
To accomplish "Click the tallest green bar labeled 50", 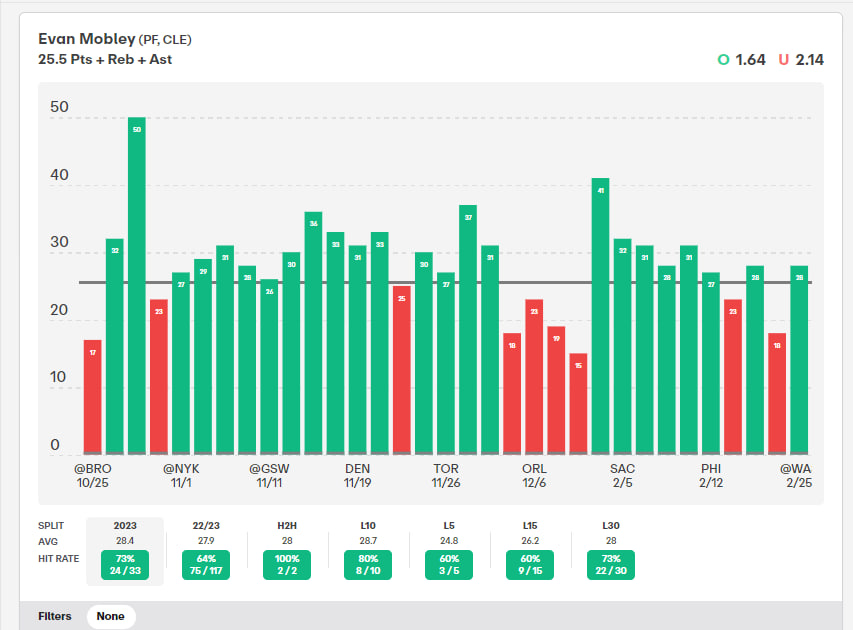I will (x=137, y=286).
